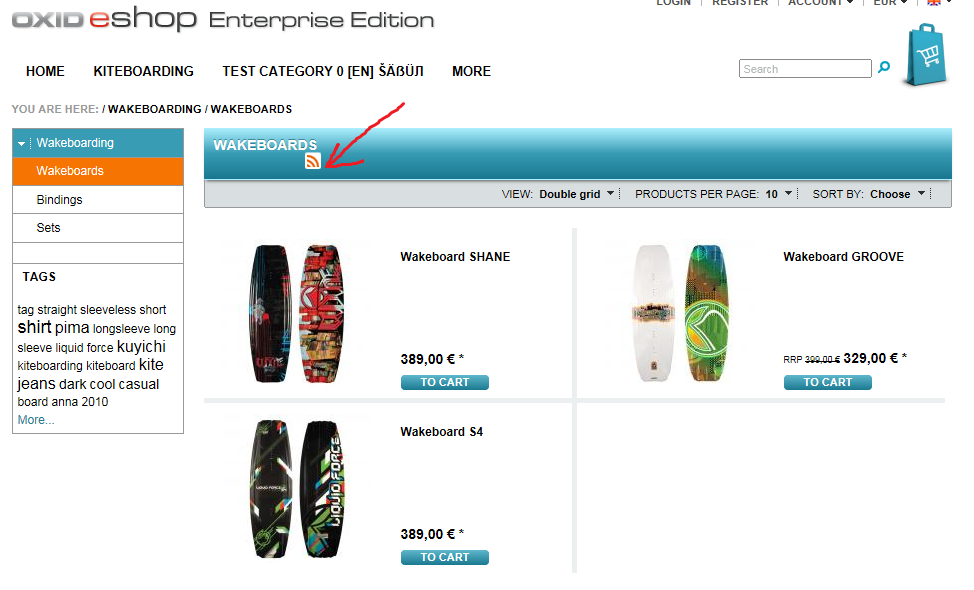
Task: Click the RSS feed icon under Wakeboards
Action: pyautogui.click(x=313, y=162)
